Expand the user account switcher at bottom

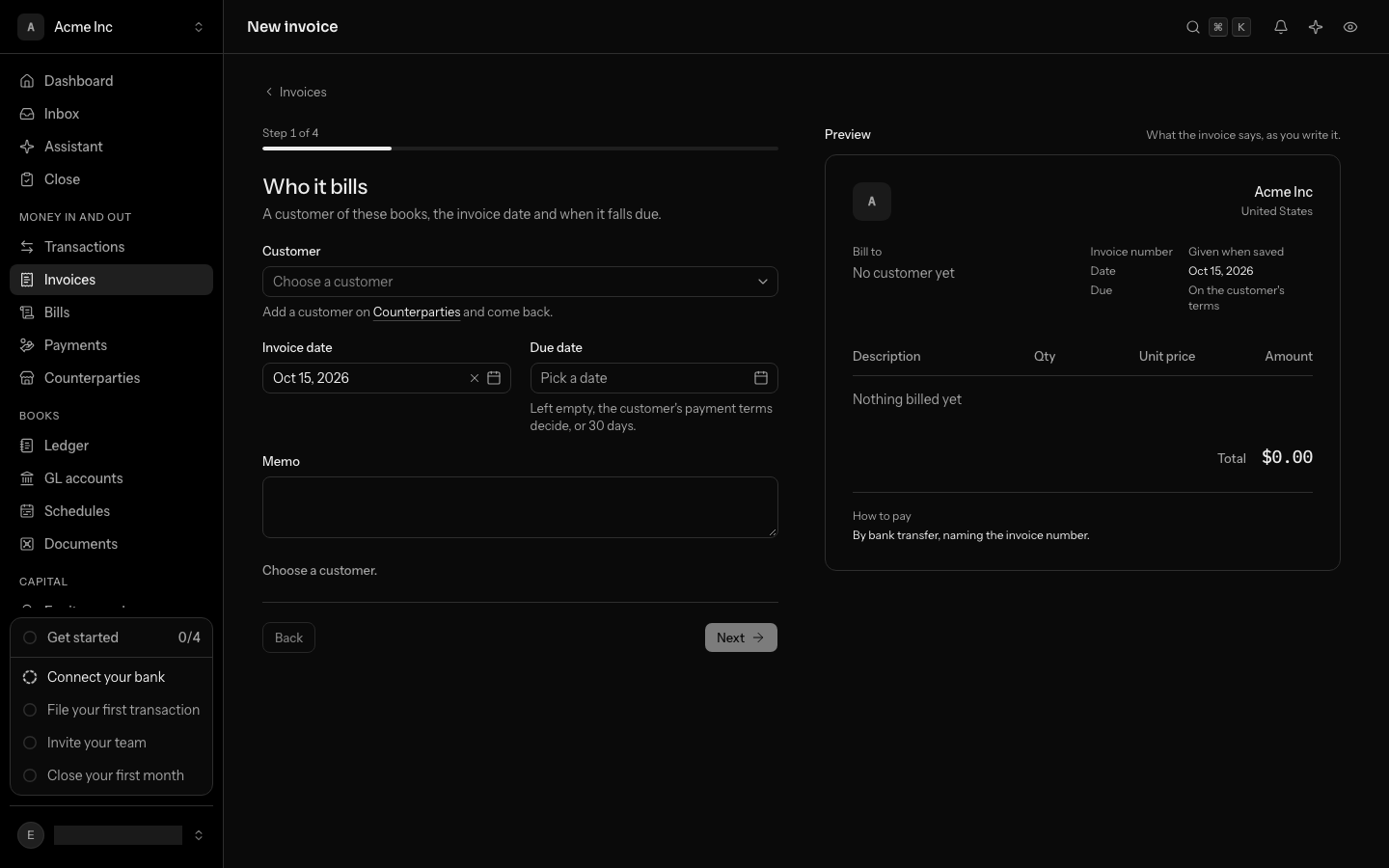point(112,835)
